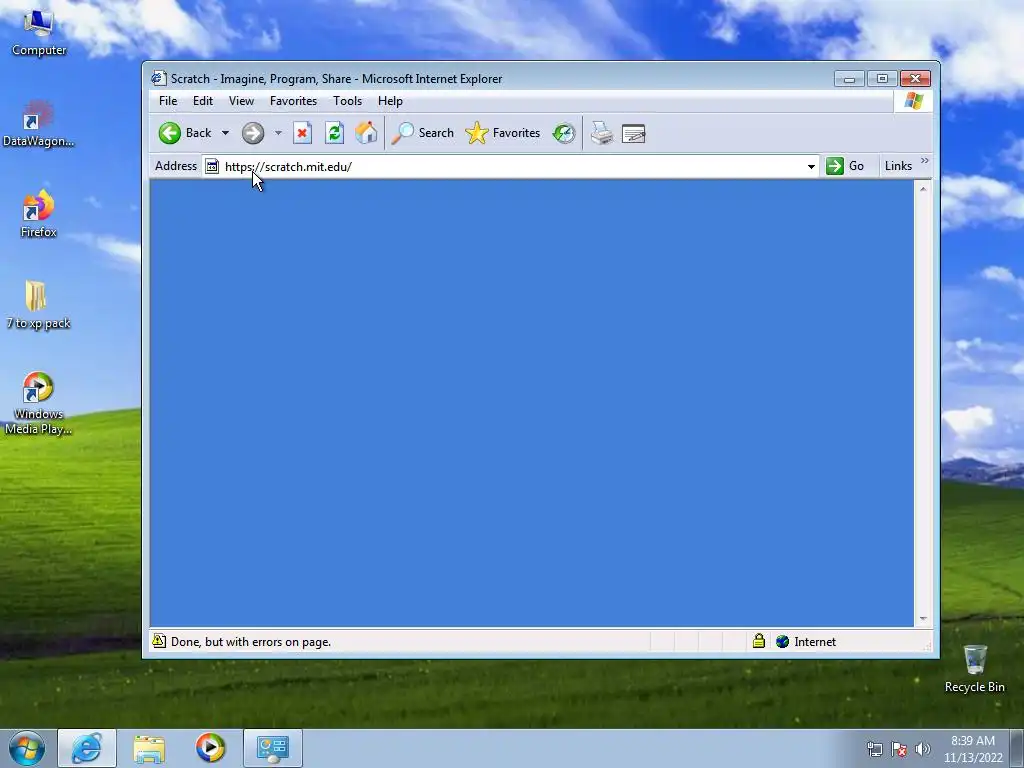Close the Internet Explorer window
1024x768 pixels.
pyautogui.click(x=915, y=79)
